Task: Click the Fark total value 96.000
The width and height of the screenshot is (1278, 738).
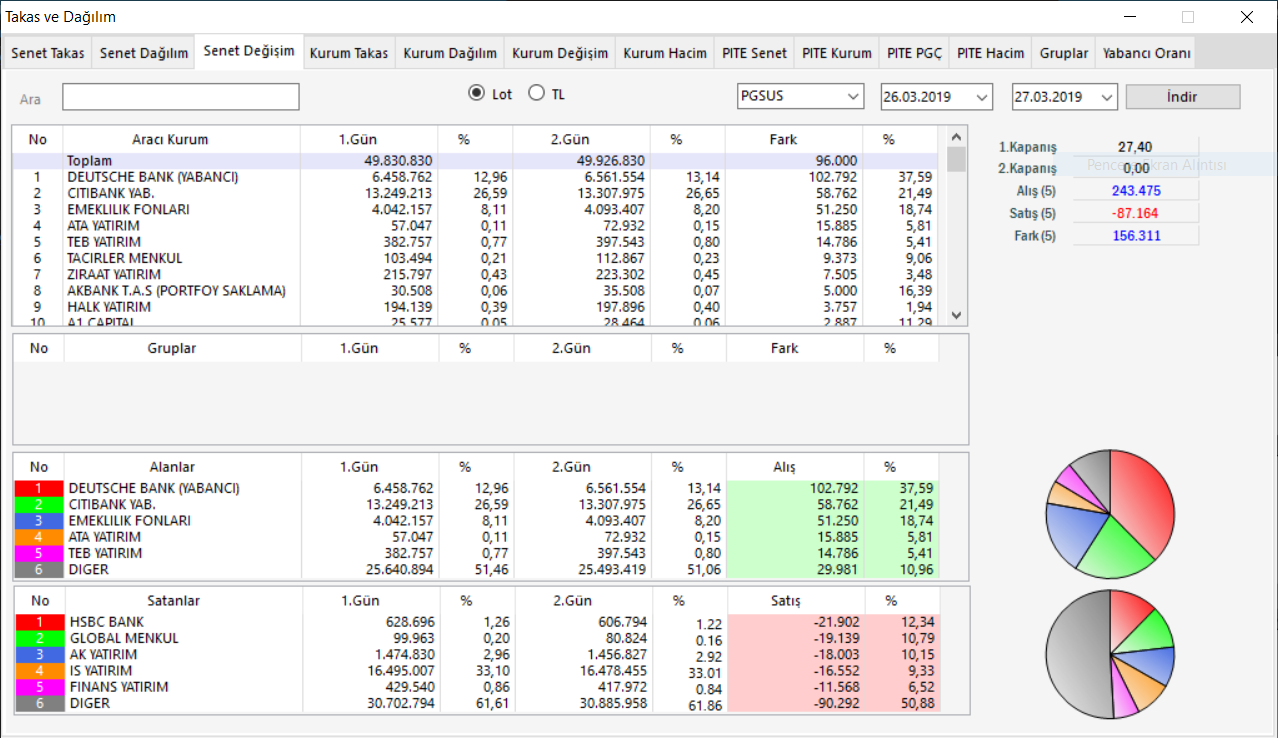Action: [x=836, y=160]
